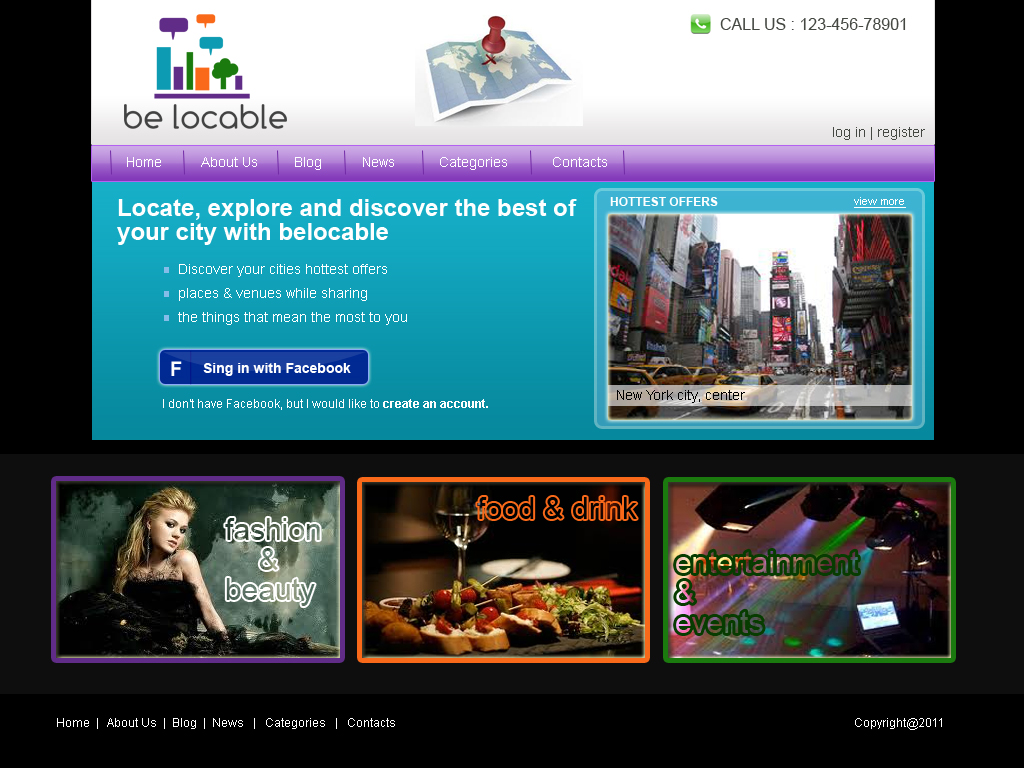Open the entertainment & events category tile
The height and width of the screenshot is (768, 1024).
click(809, 569)
